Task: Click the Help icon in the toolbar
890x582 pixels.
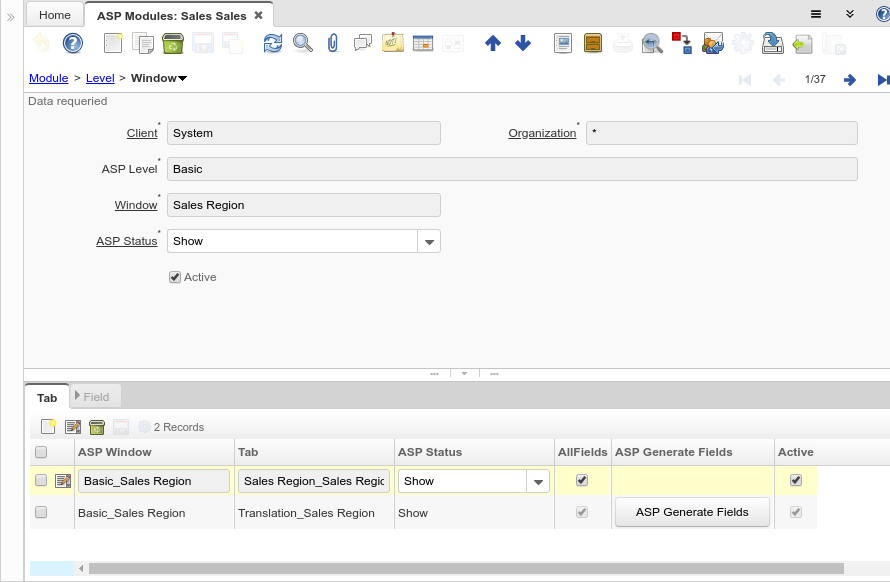Action: [72, 43]
